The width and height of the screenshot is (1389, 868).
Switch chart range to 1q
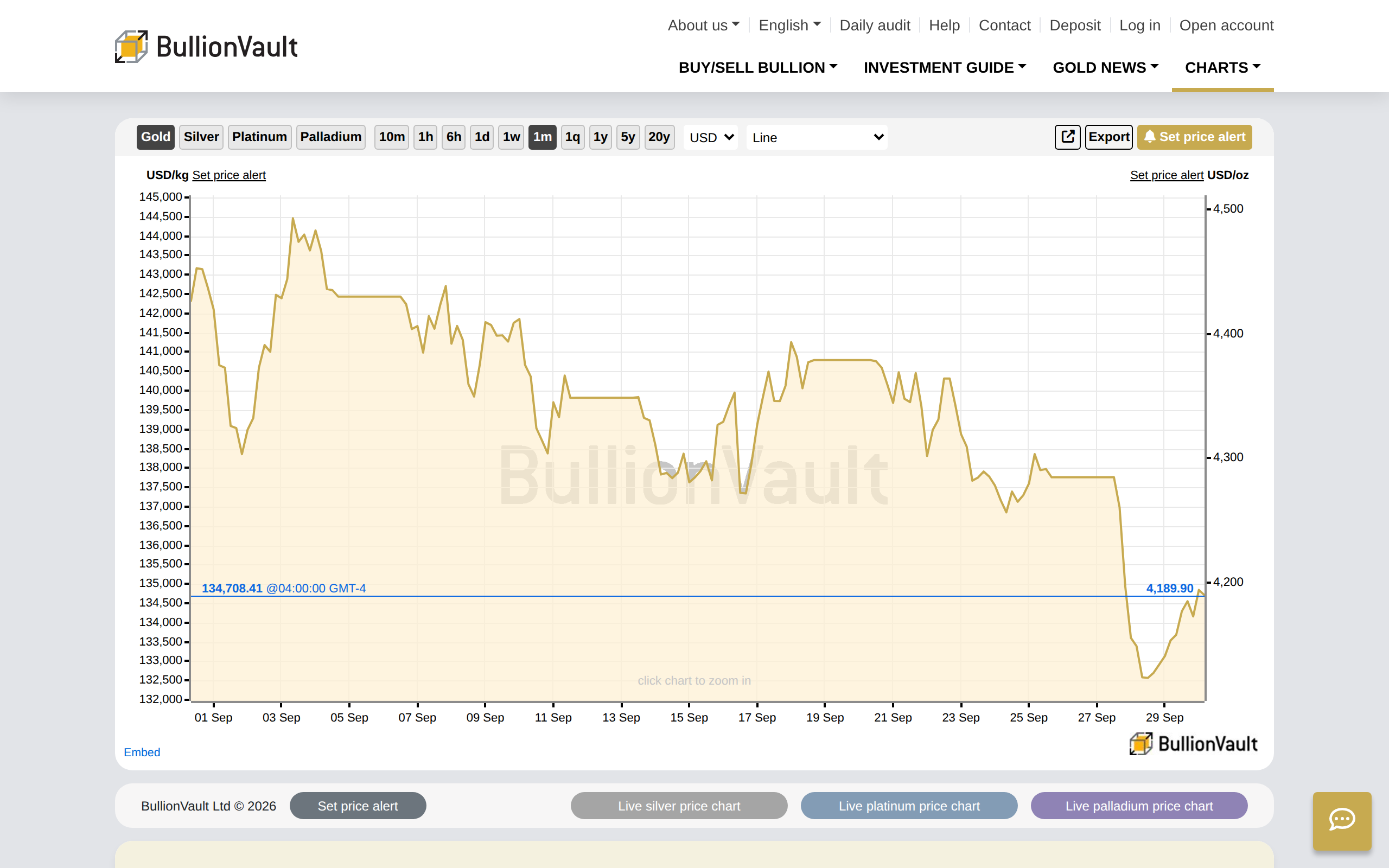(x=572, y=137)
